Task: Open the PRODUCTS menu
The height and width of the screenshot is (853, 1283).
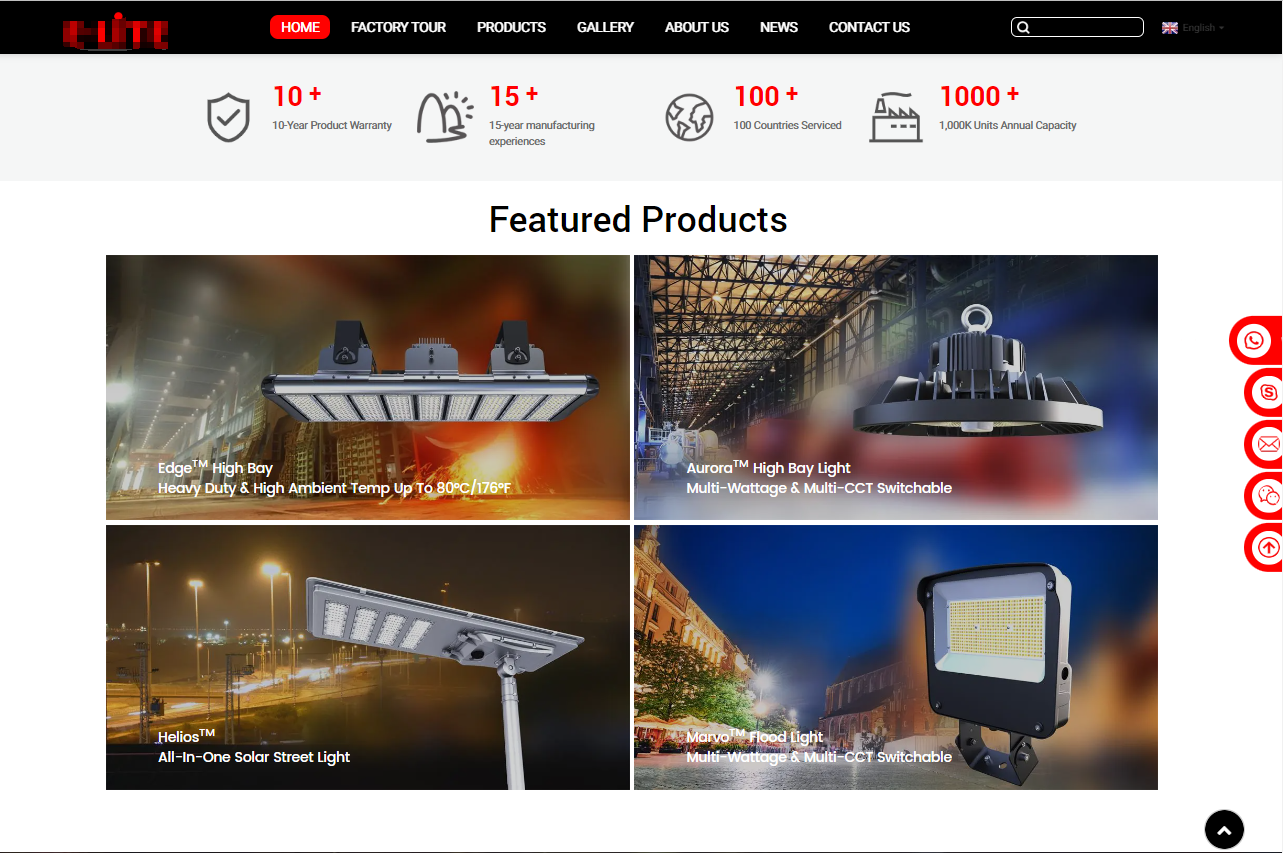Action: 511,27
